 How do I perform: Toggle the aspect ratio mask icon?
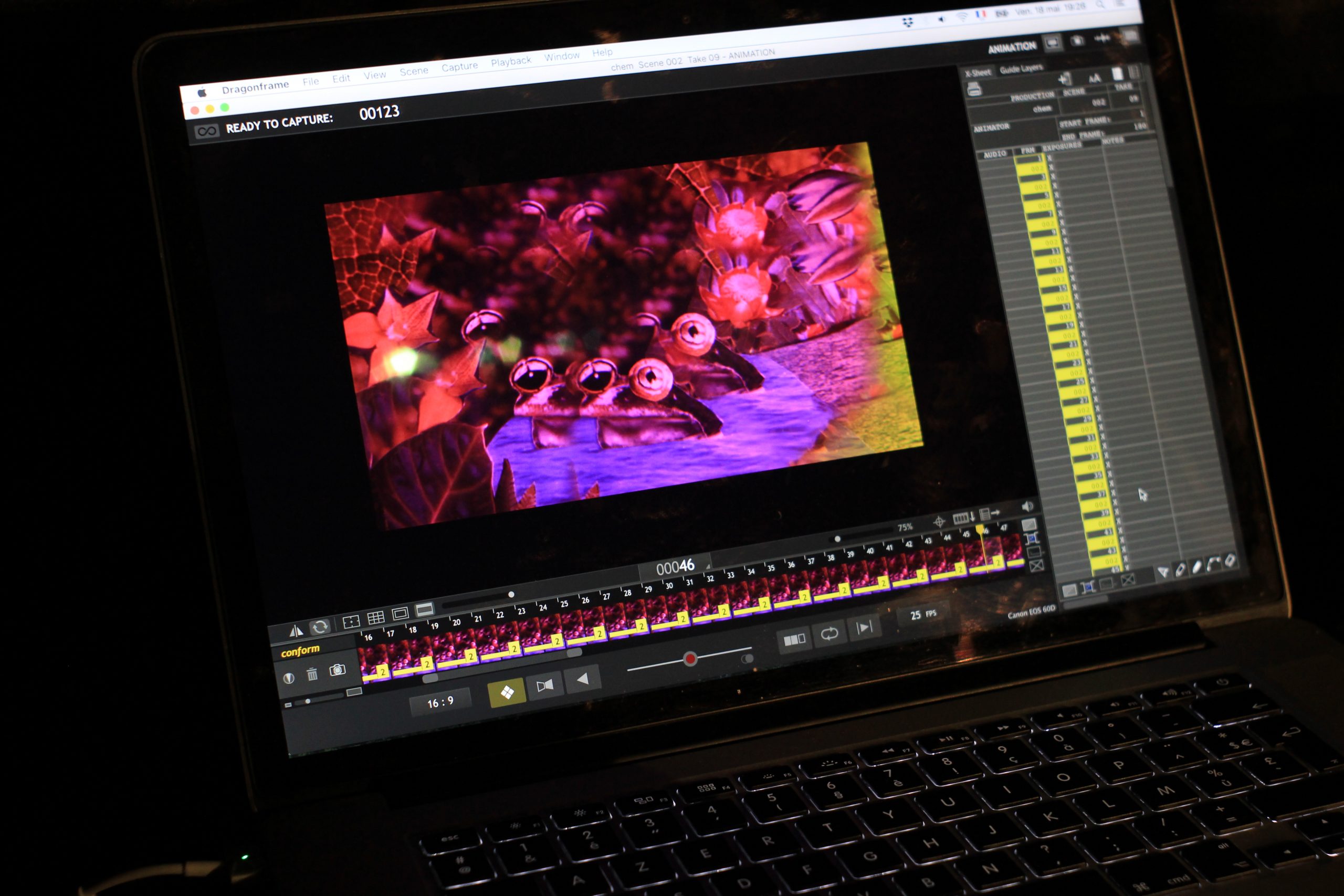tap(424, 609)
